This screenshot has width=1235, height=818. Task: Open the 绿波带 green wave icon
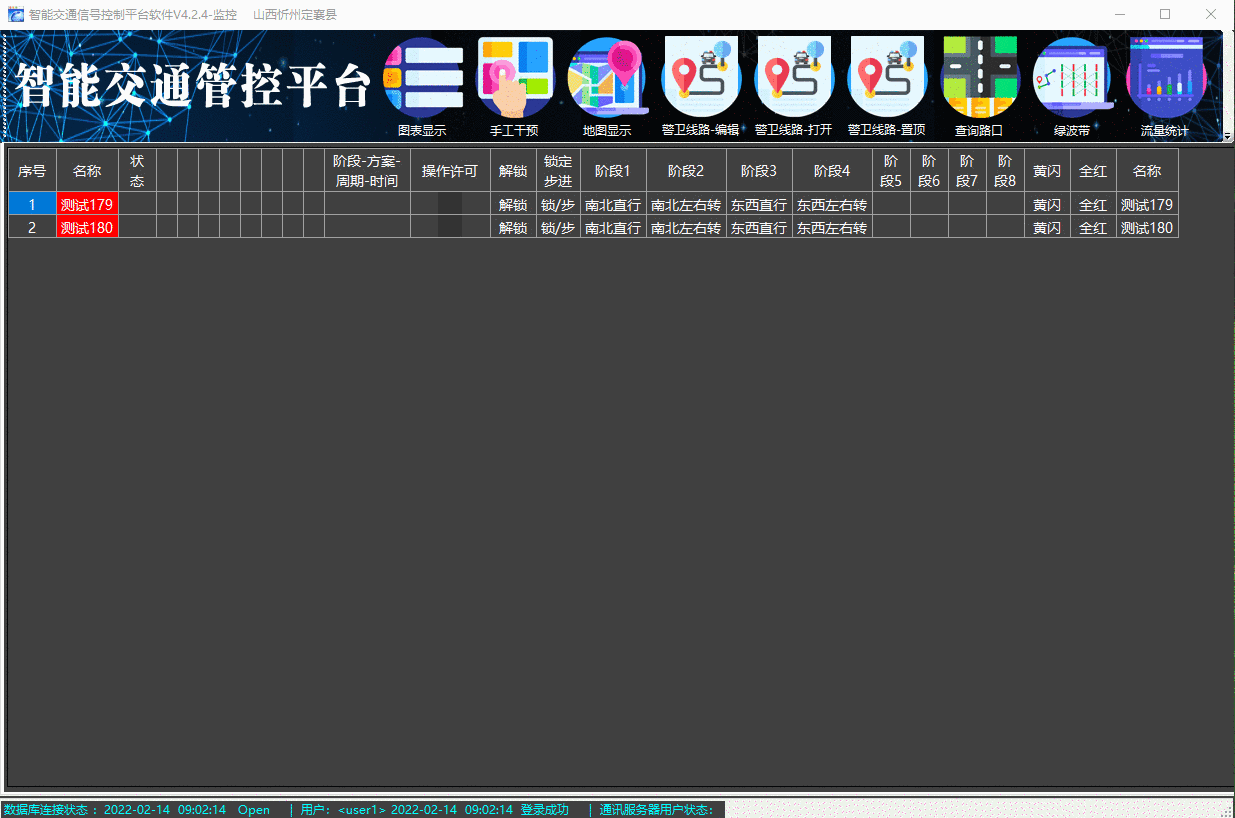1072,80
